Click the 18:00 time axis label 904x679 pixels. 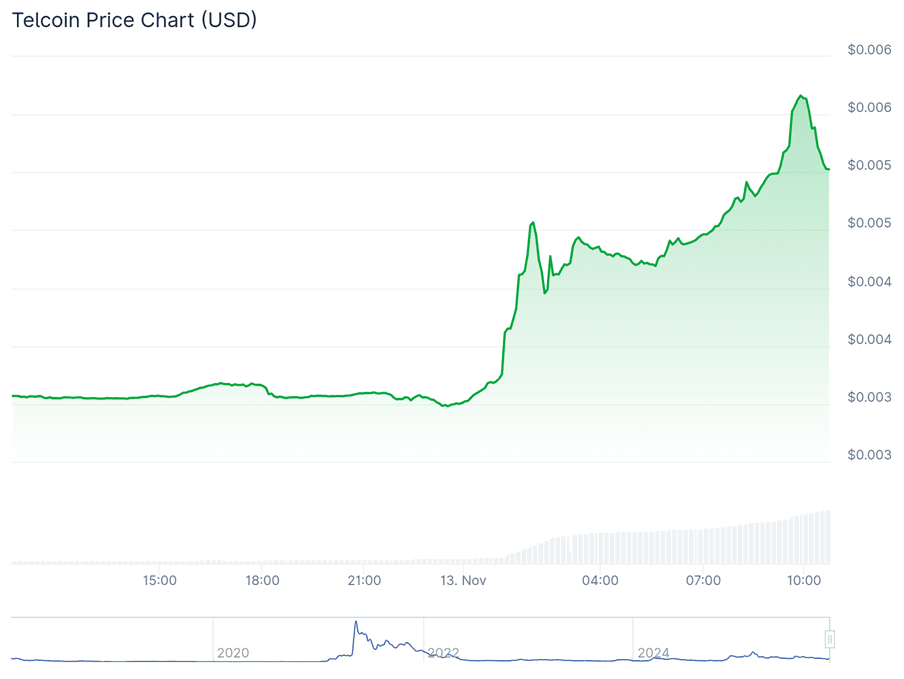tap(262, 580)
